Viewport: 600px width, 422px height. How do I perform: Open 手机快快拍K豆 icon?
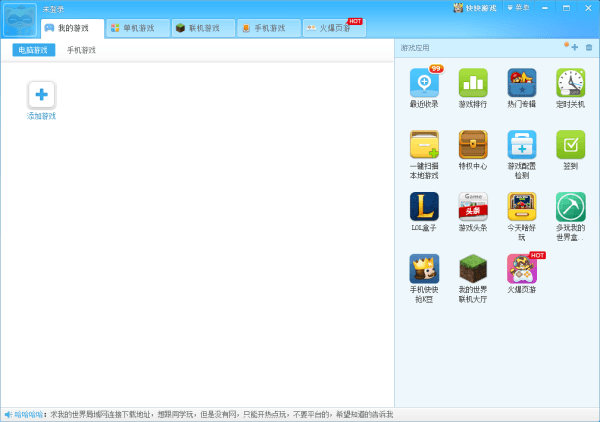coord(424,269)
